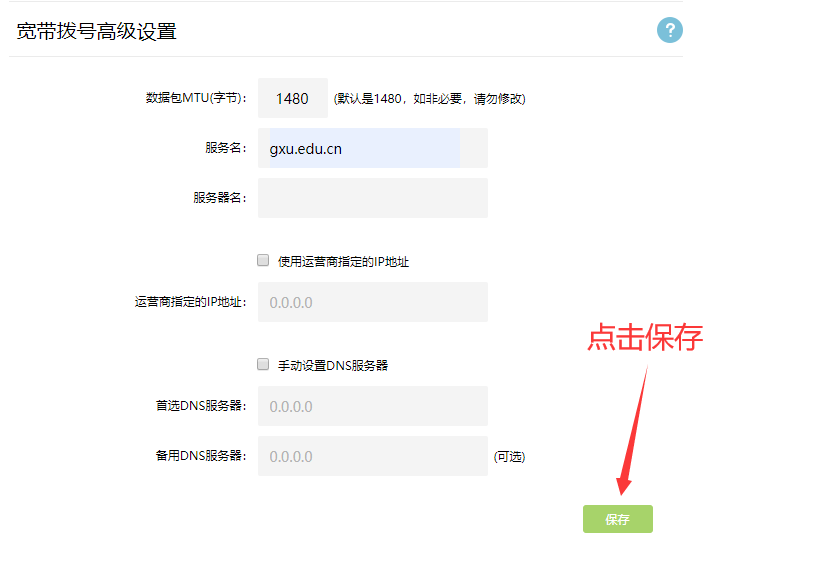Click the green 保存 button
Image resolution: width=820 pixels, height=572 pixels.
point(617,519)
